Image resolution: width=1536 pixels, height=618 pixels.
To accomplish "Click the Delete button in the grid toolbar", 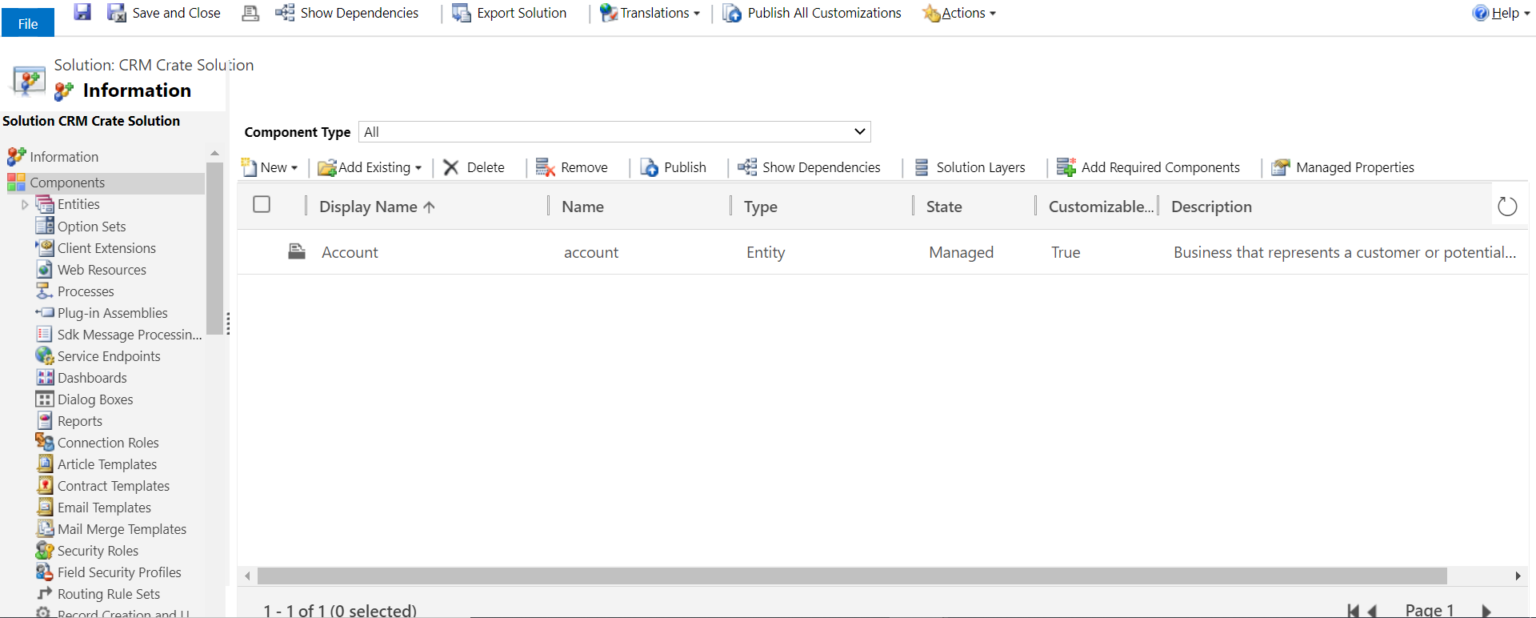I will (474, 167).
